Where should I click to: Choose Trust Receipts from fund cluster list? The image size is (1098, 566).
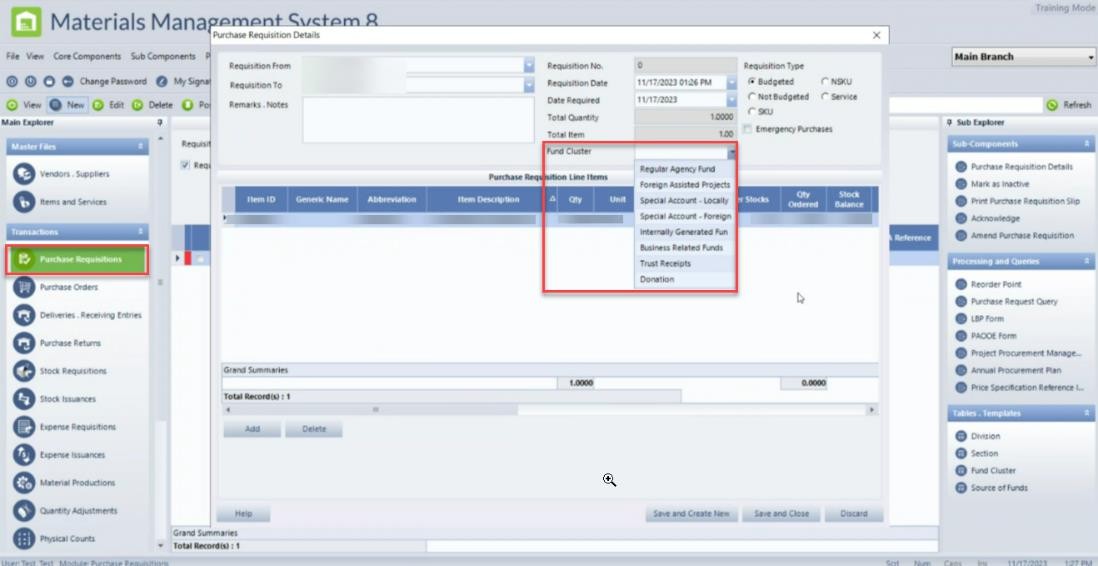click(x=665, y=264)
